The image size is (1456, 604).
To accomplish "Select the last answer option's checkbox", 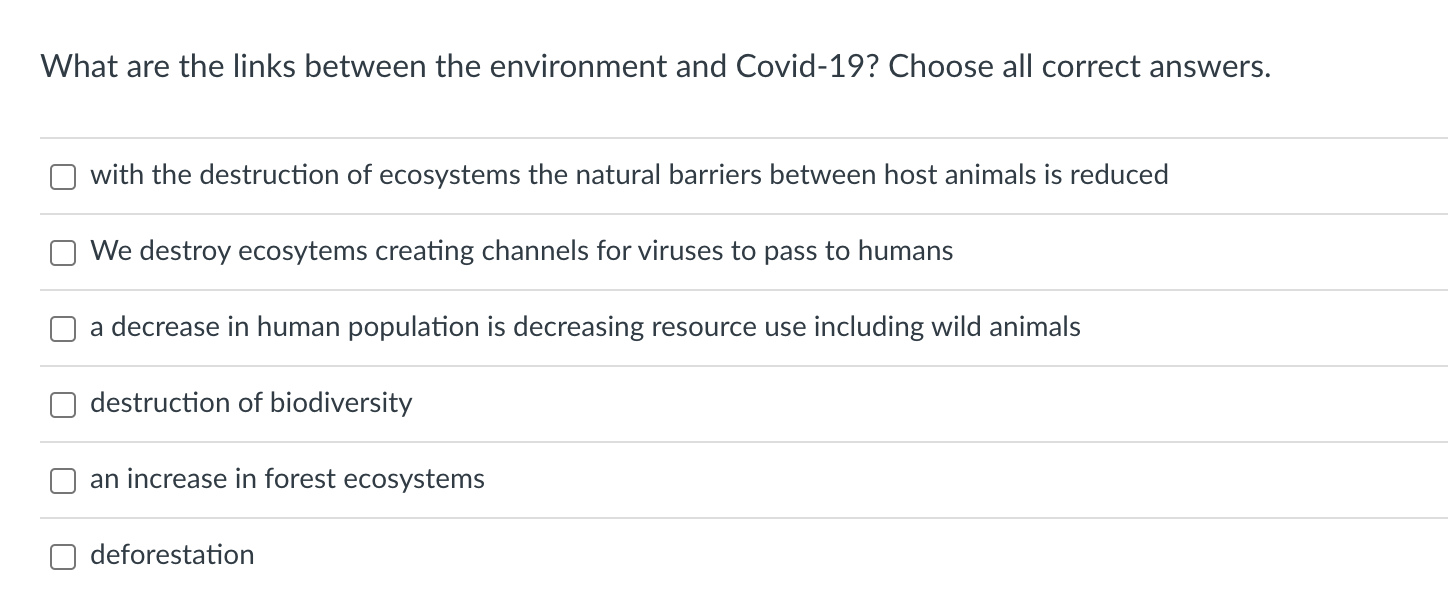I will coord(63,556).
